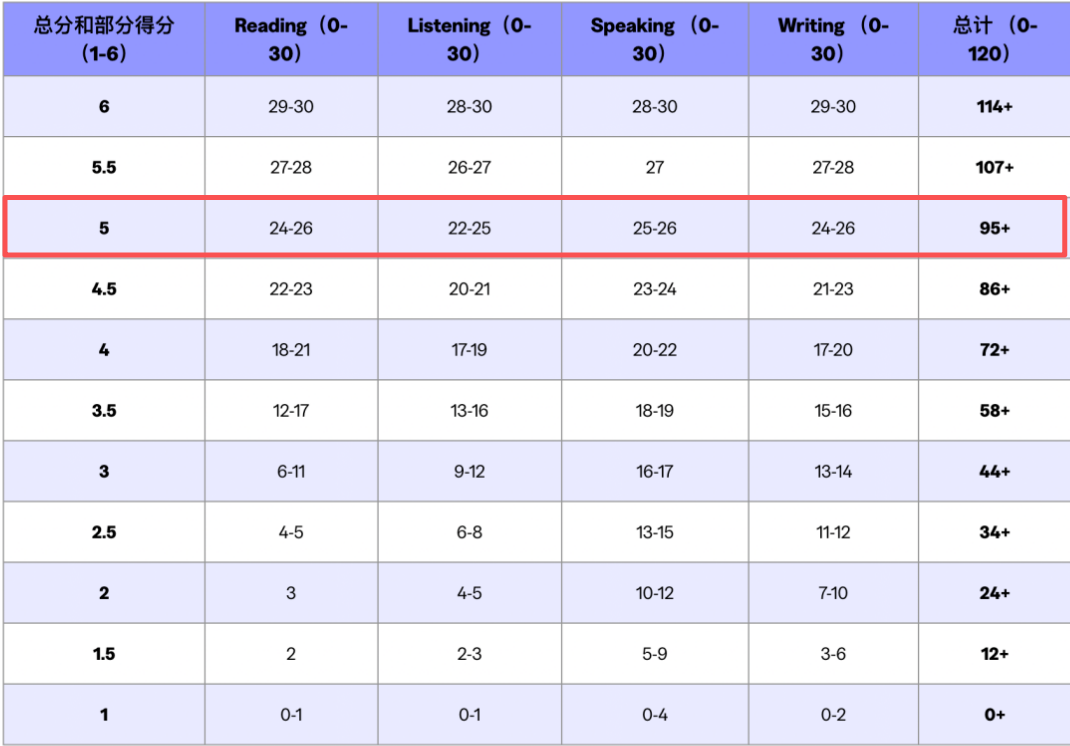Viewport: 1070px width, 746px height.
Task: Click the Speaking cell showing 27
Action: [x=654, y=167]
